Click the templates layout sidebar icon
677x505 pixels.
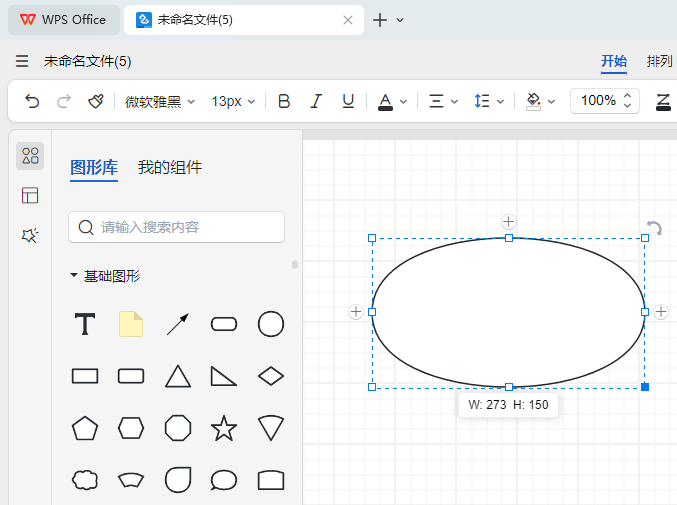[30, 196]
